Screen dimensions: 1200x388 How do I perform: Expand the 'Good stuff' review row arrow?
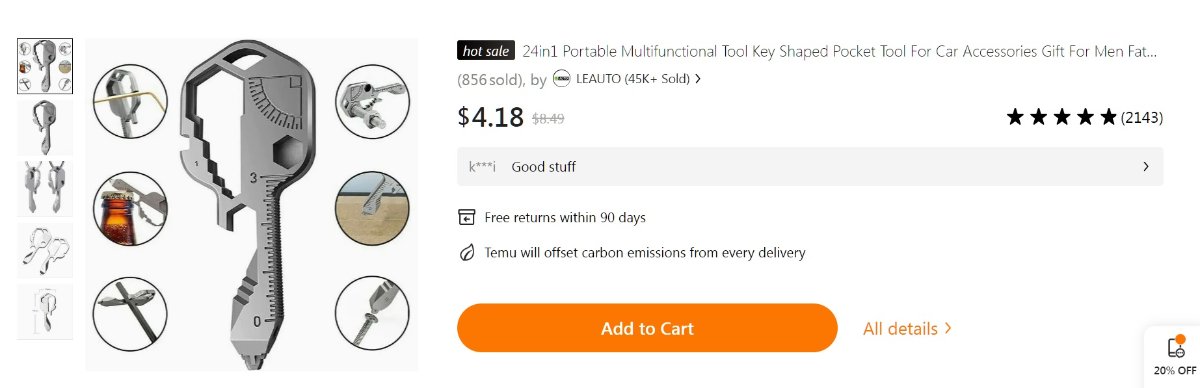pyautogui.click(x=1146, y=167)
